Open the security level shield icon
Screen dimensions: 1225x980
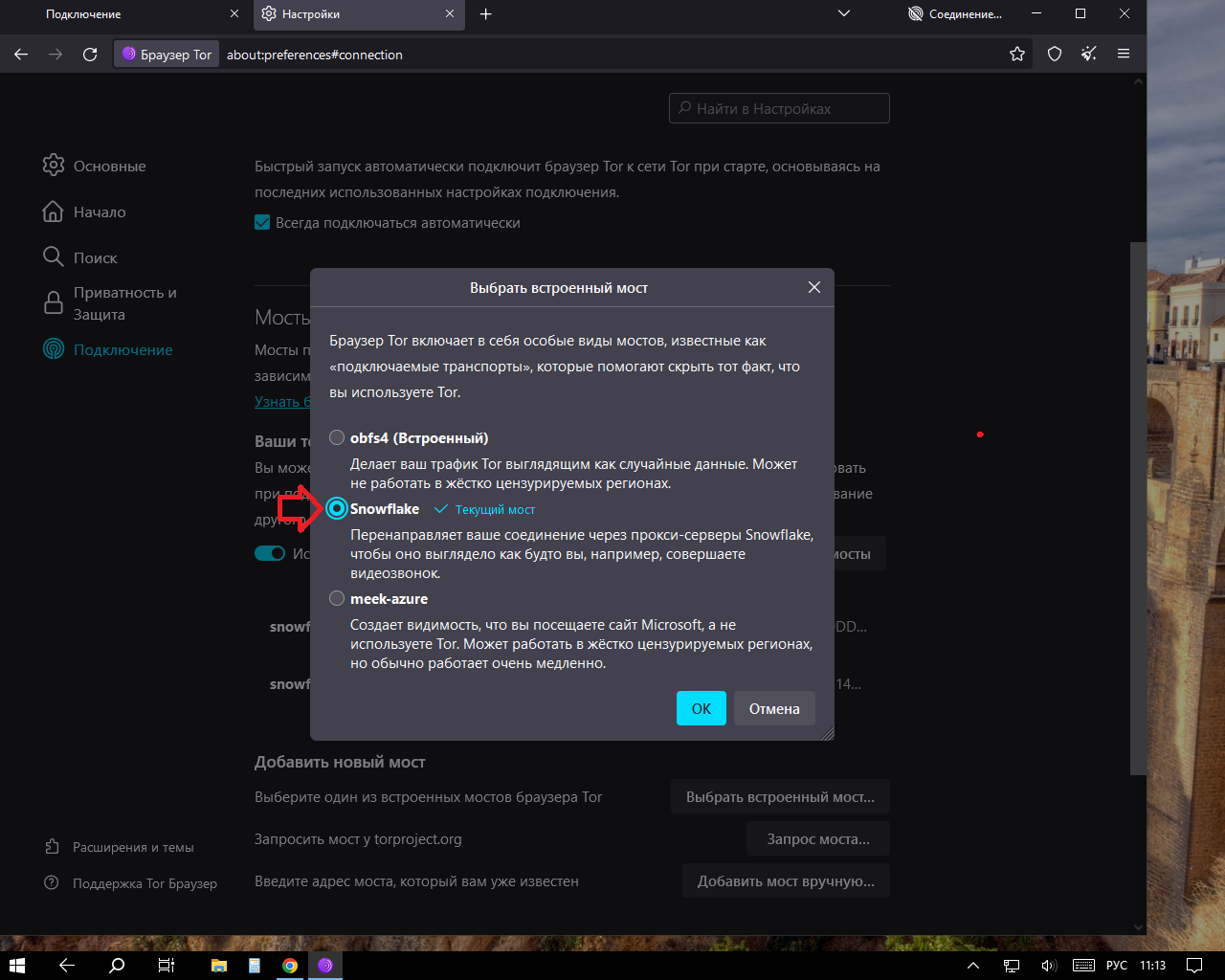pos(1055,55)
